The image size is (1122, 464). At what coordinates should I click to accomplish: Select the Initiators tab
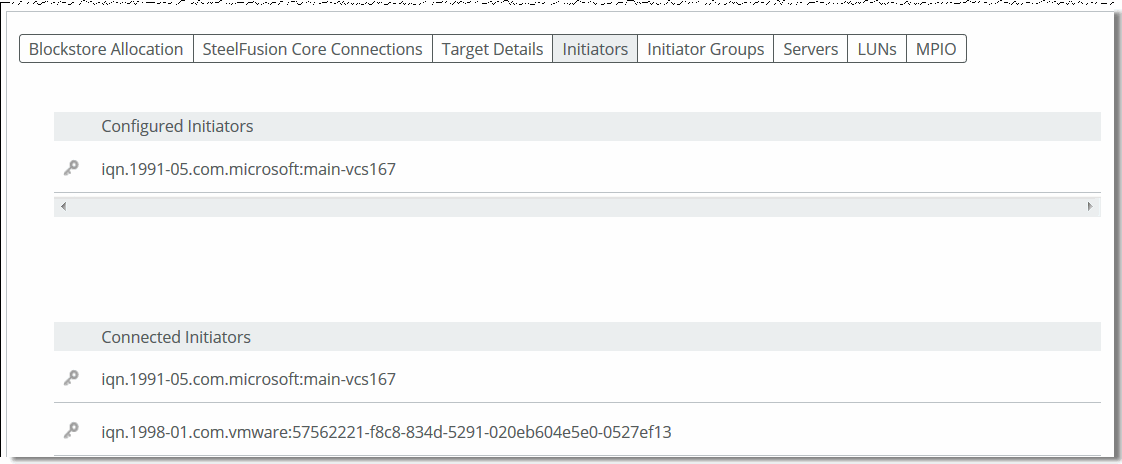tap(595, 49)
